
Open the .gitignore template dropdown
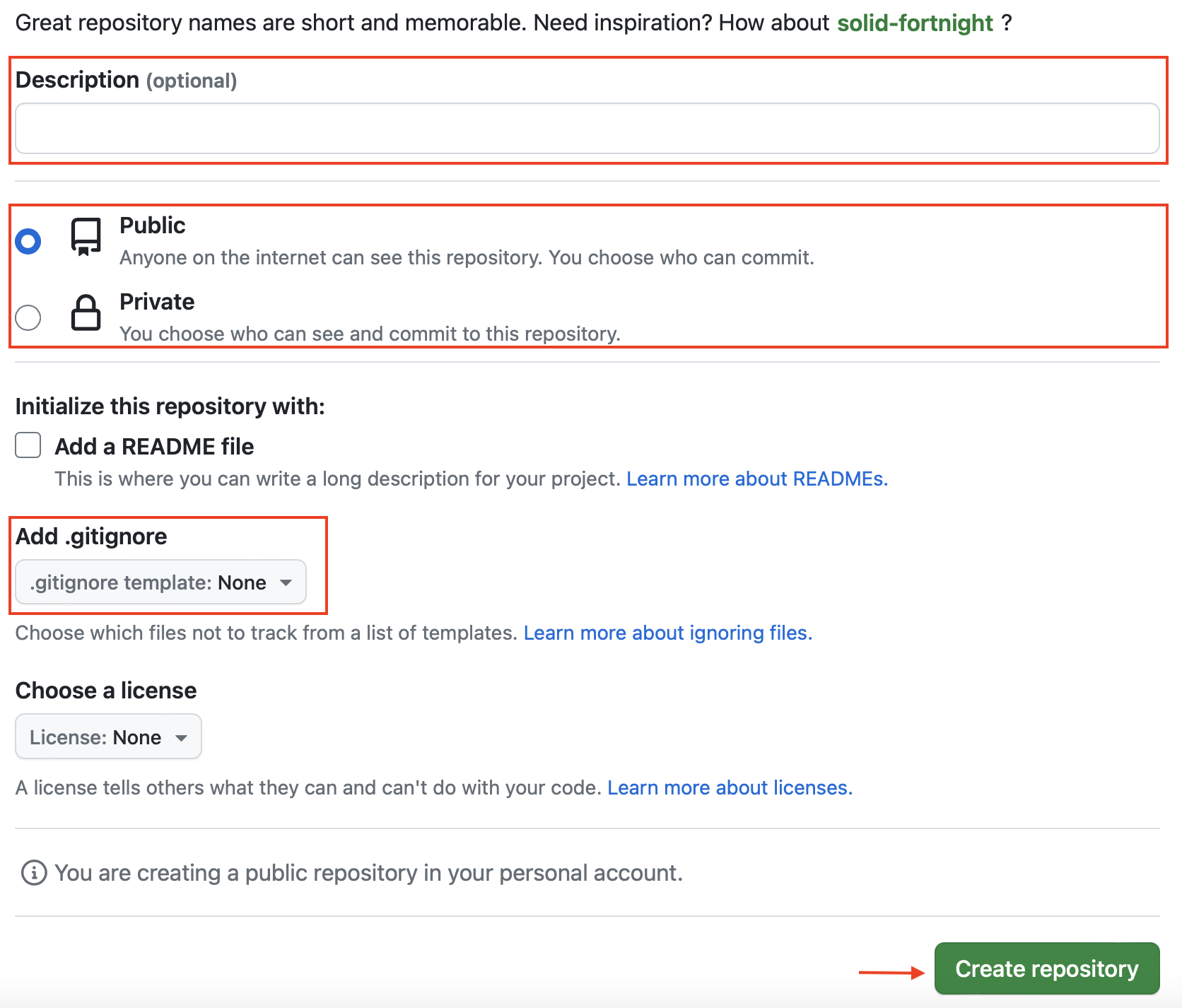[x=160, y=582]
